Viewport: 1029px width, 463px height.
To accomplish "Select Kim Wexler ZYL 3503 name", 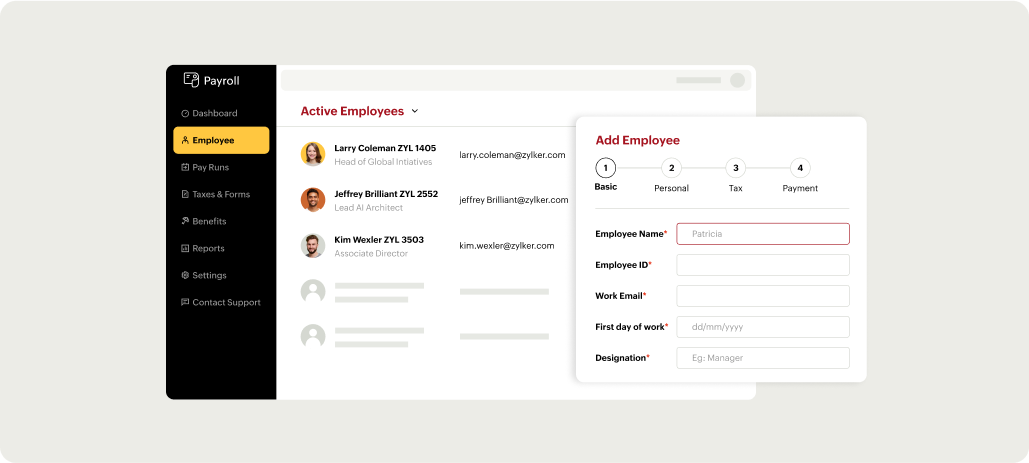I will (379, 240).
